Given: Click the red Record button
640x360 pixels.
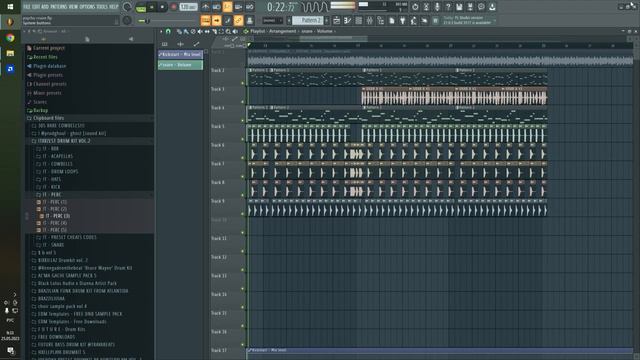Looking at the screenshot, I should pyautogui.click(x=173, y=7).
